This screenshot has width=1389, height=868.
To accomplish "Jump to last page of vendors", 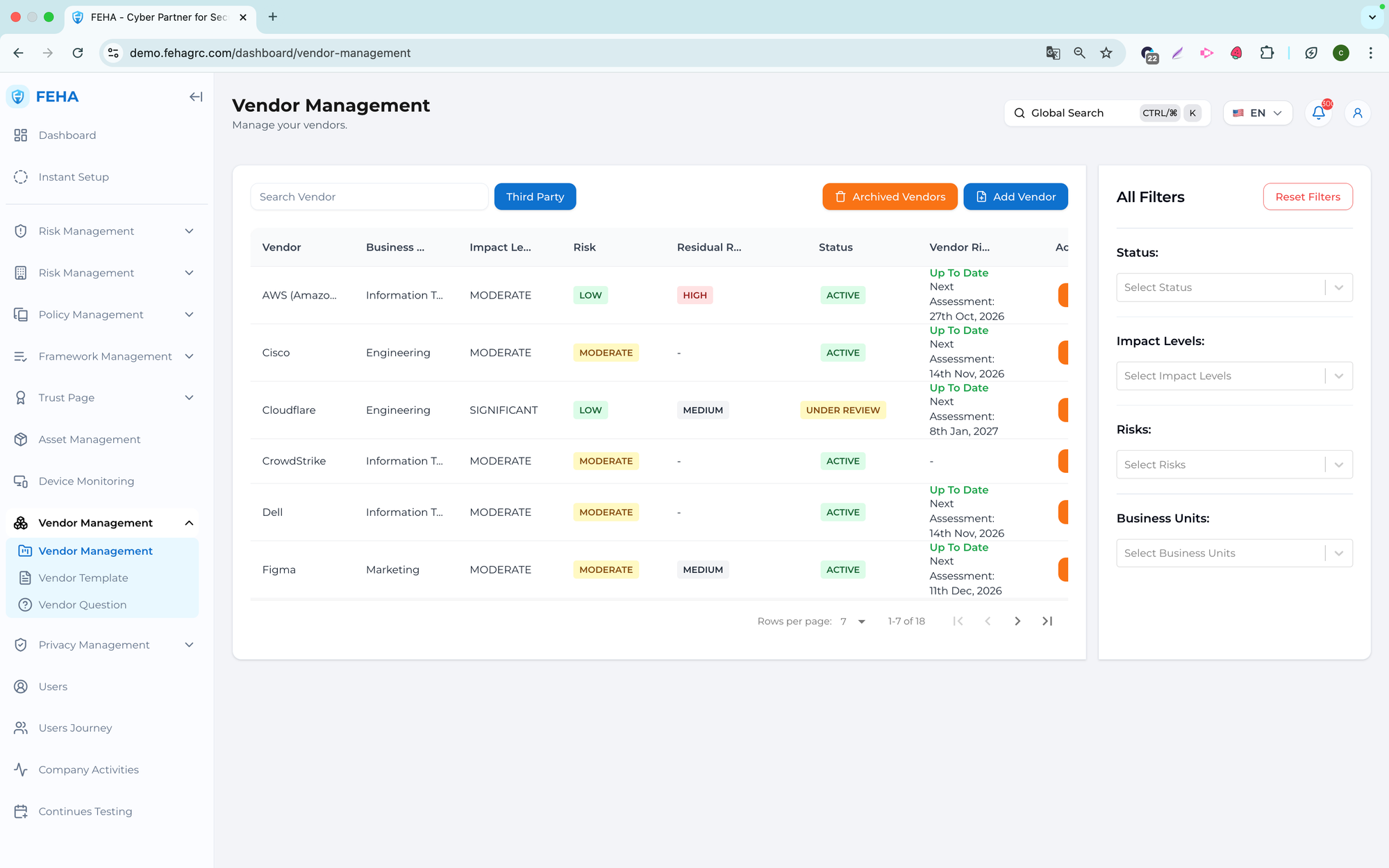I will click(1047, 621).
